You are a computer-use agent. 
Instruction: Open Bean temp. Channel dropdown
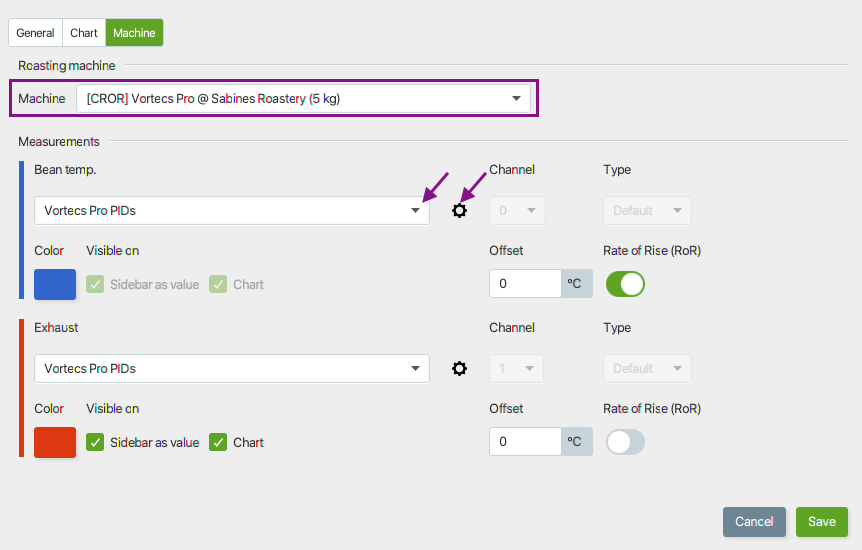(517, 211)
